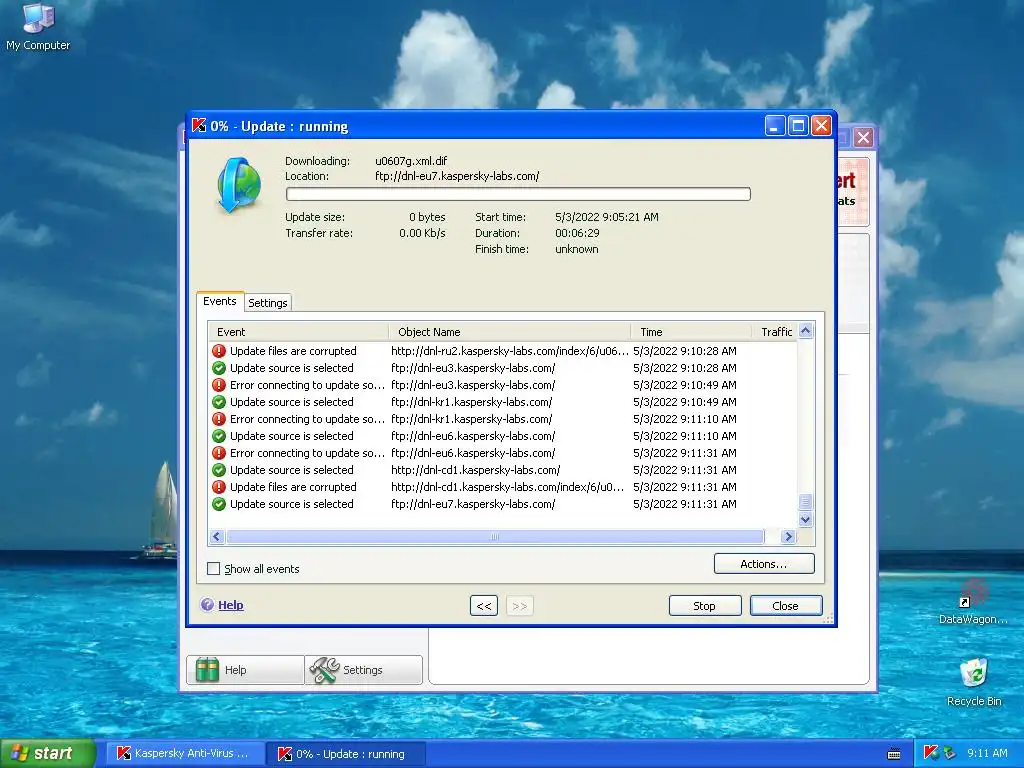Click green check icon for dnl-eu7 source selected

[219, 504]
